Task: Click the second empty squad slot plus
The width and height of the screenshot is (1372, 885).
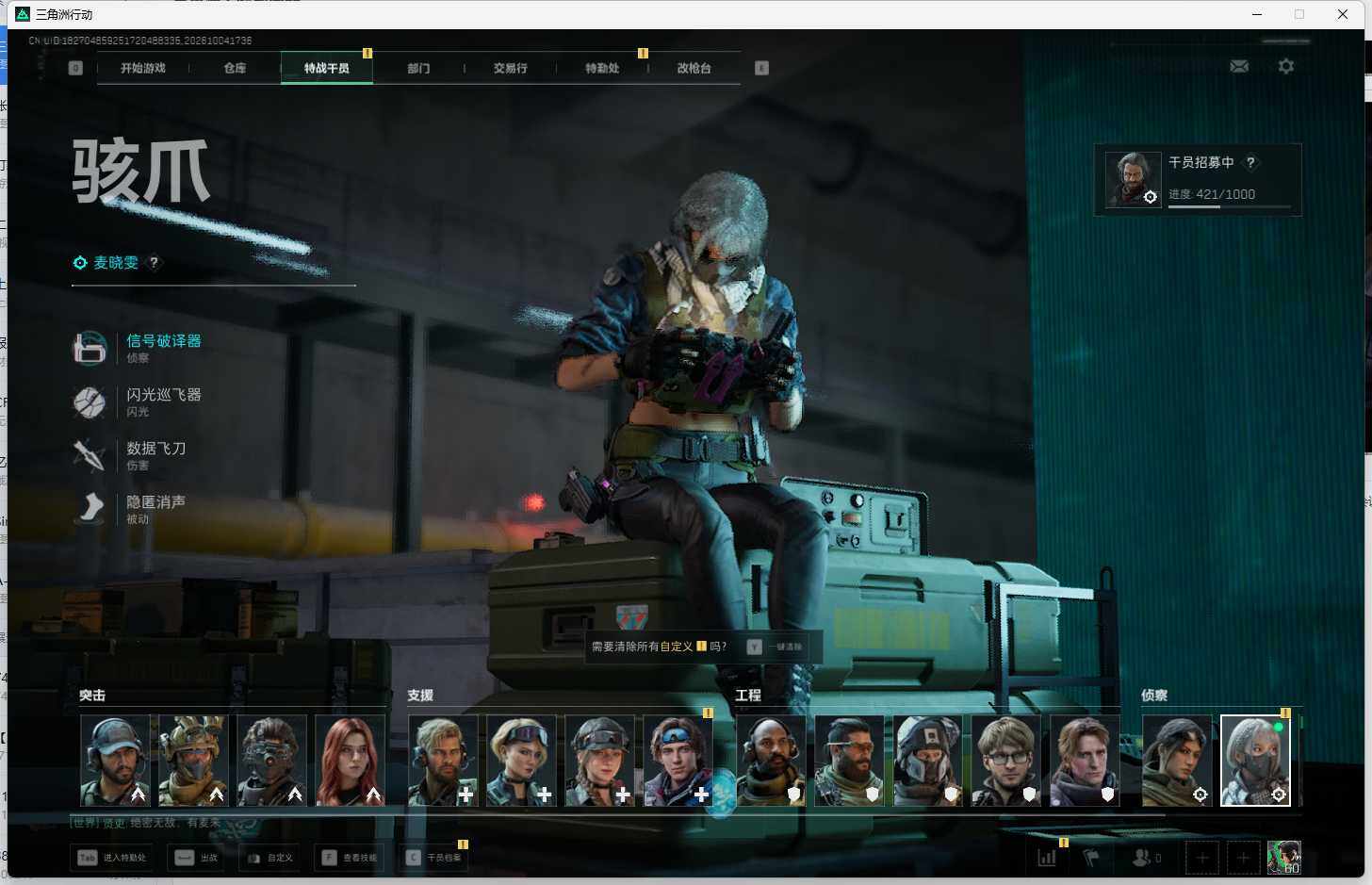Action: click(x=1243, y=858)
